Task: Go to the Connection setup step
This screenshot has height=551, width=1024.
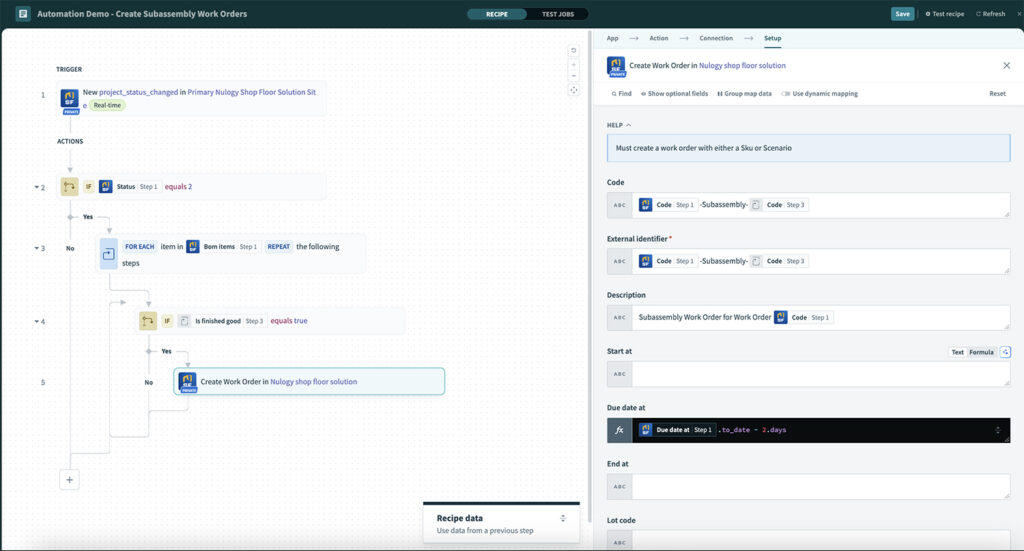Action: point(715,38)
